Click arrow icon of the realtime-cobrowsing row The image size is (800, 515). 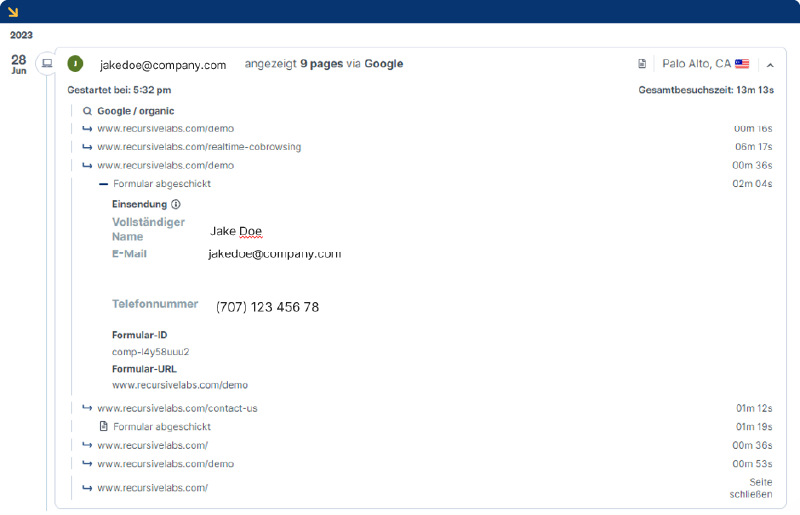(x=87, y=147)
